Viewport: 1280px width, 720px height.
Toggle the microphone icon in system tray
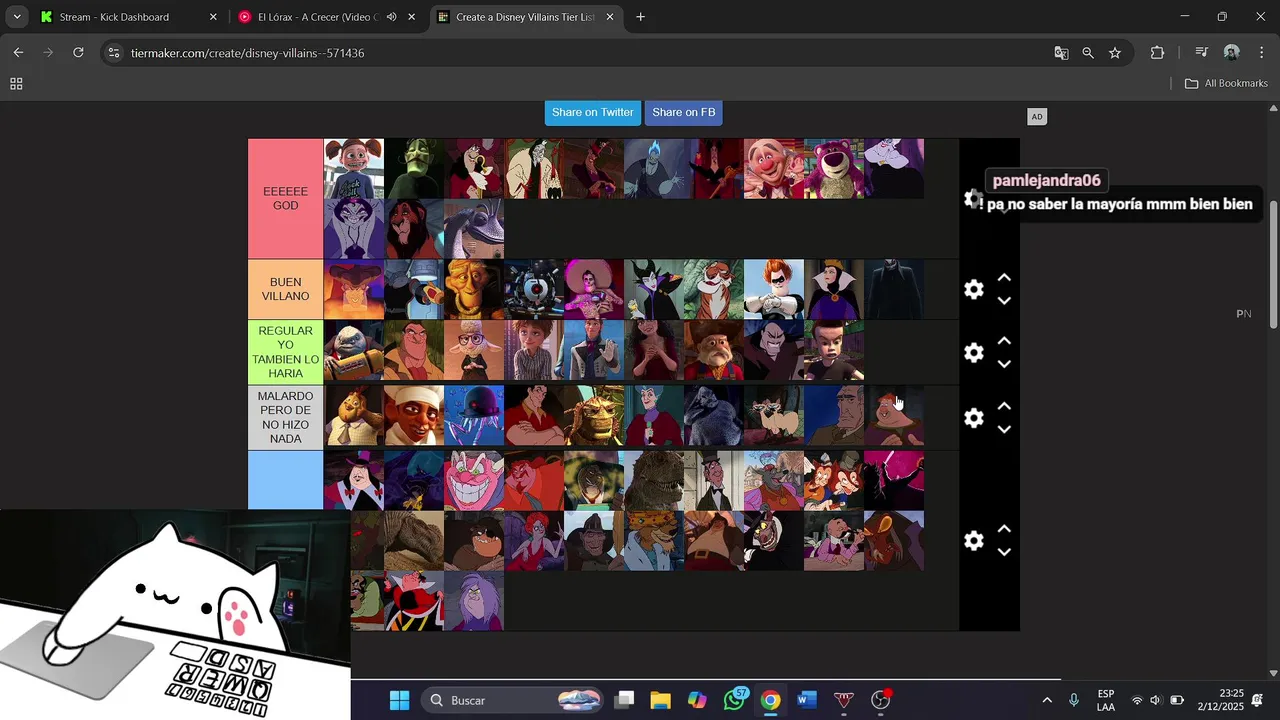click(1074, 700)
